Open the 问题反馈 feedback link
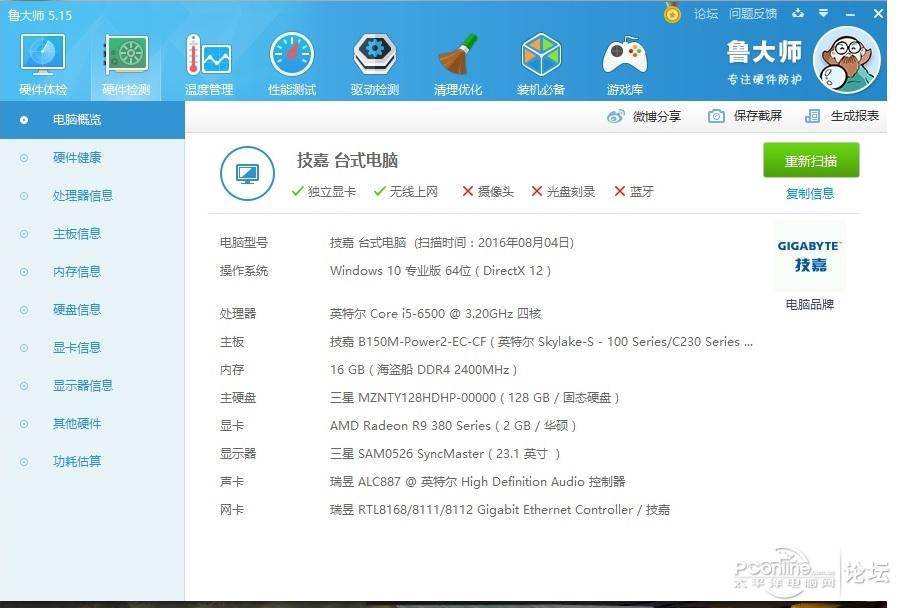Image resolution: width=899 pixels, height=608 pixels. click(753, 14)
